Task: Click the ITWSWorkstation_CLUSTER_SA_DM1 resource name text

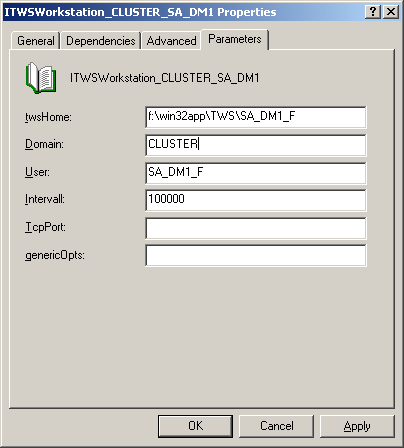Action: click(164, 78)
